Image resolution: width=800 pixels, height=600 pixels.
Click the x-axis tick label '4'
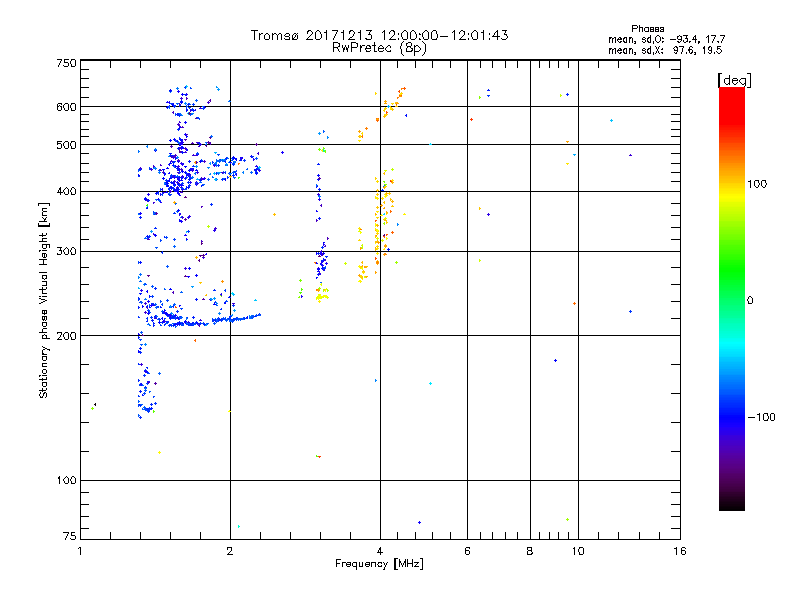(x=380, y=551)
